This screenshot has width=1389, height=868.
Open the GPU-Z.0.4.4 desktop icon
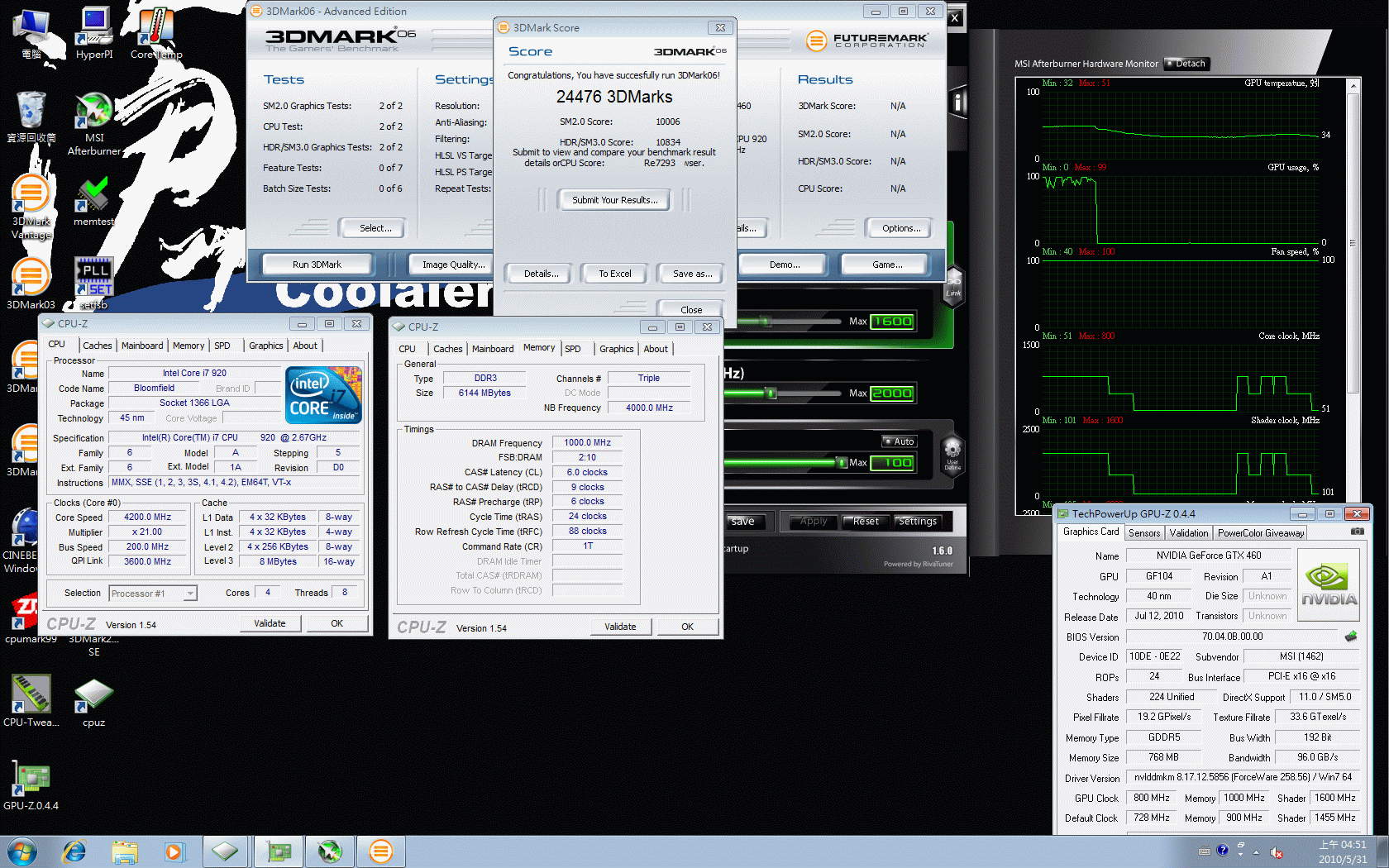point(31,785)
